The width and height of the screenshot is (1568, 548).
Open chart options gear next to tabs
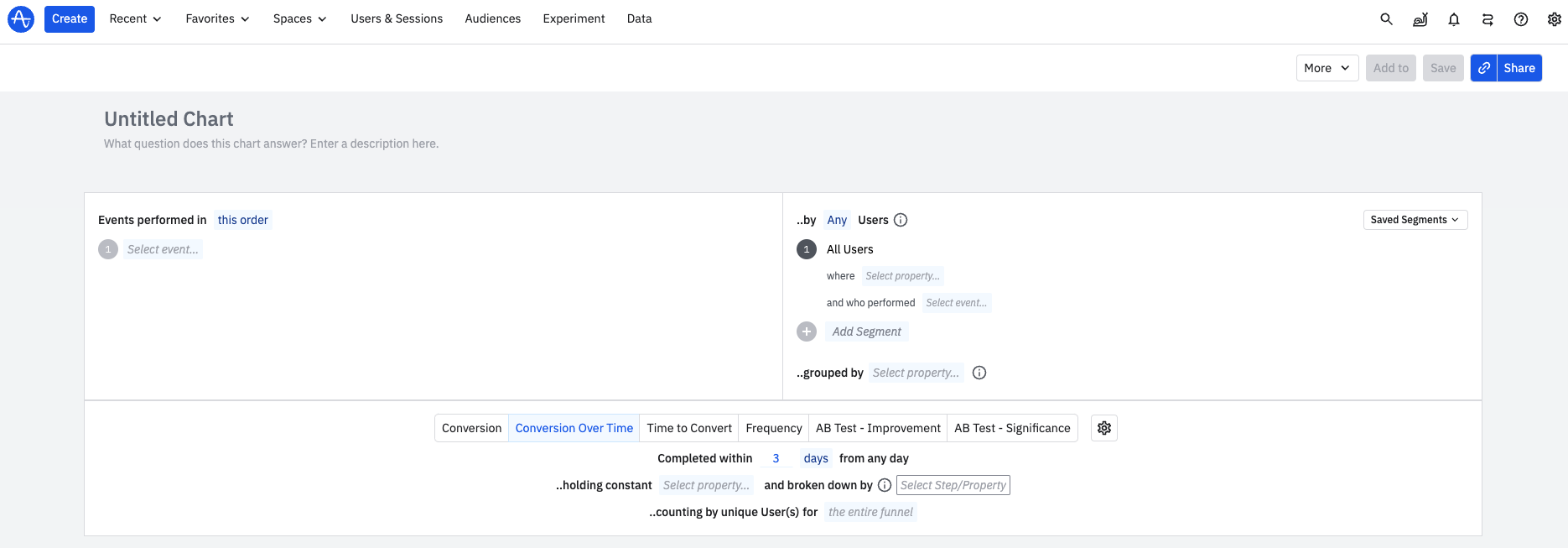pos(1103,428)
